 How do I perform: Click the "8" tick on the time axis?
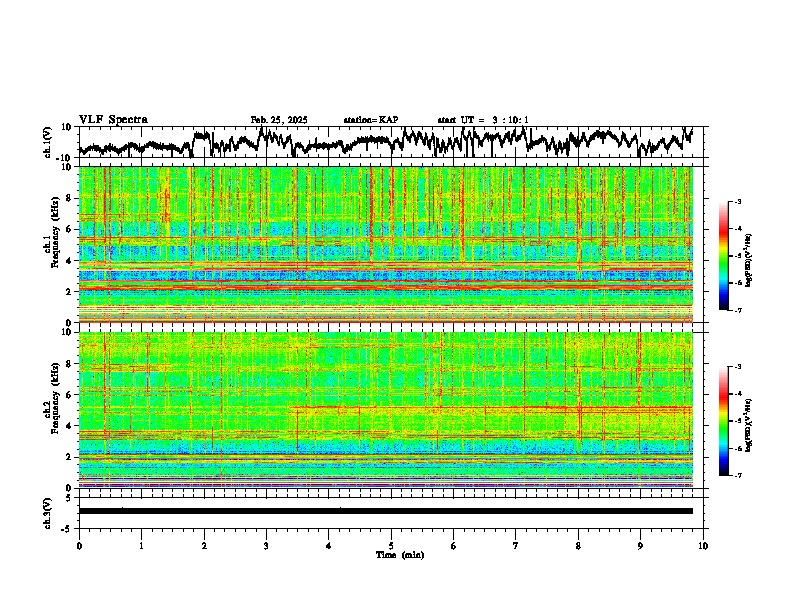(x=578, y=546)
